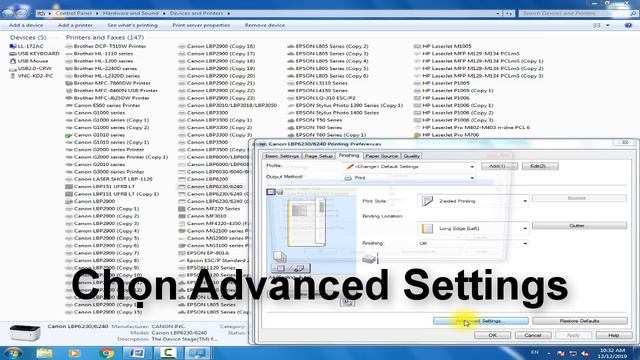Click Add a device in the toolbar

(26, 25)
